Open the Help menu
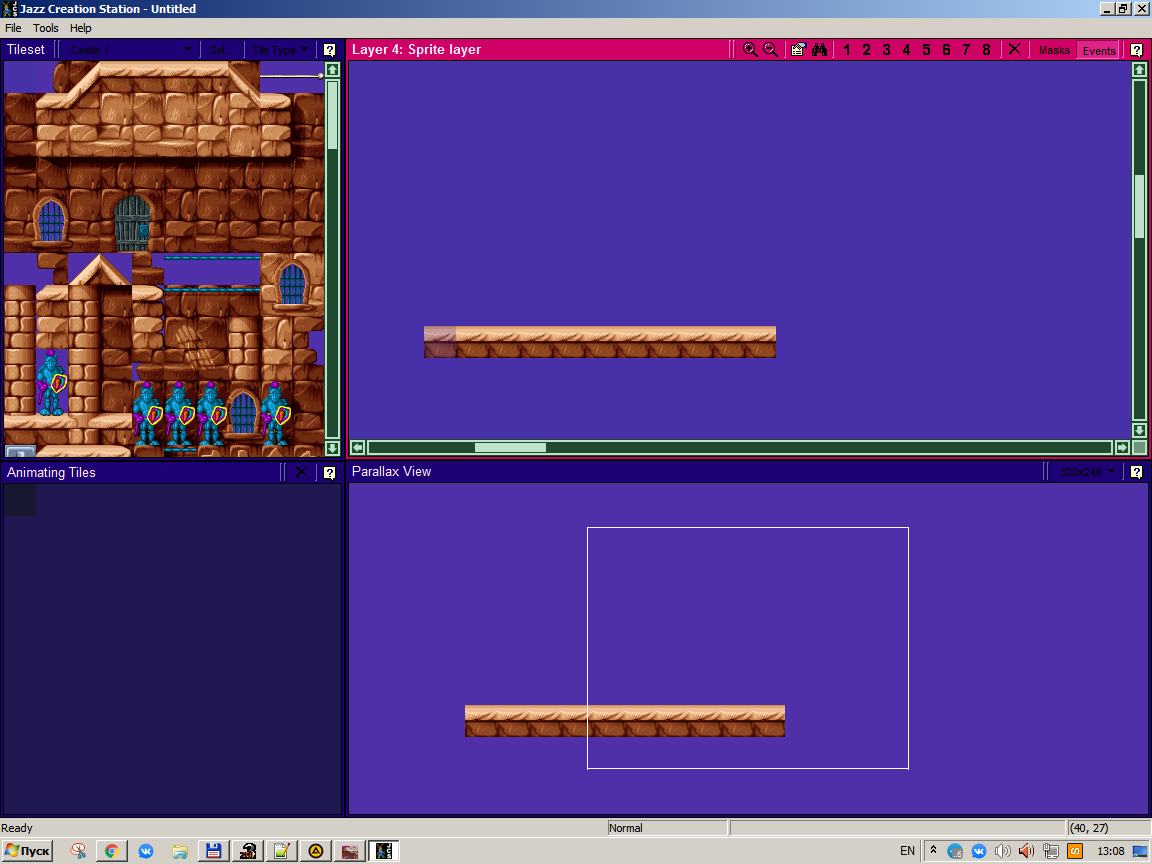This screenshot has width=1152, height=864. [81, 28]
